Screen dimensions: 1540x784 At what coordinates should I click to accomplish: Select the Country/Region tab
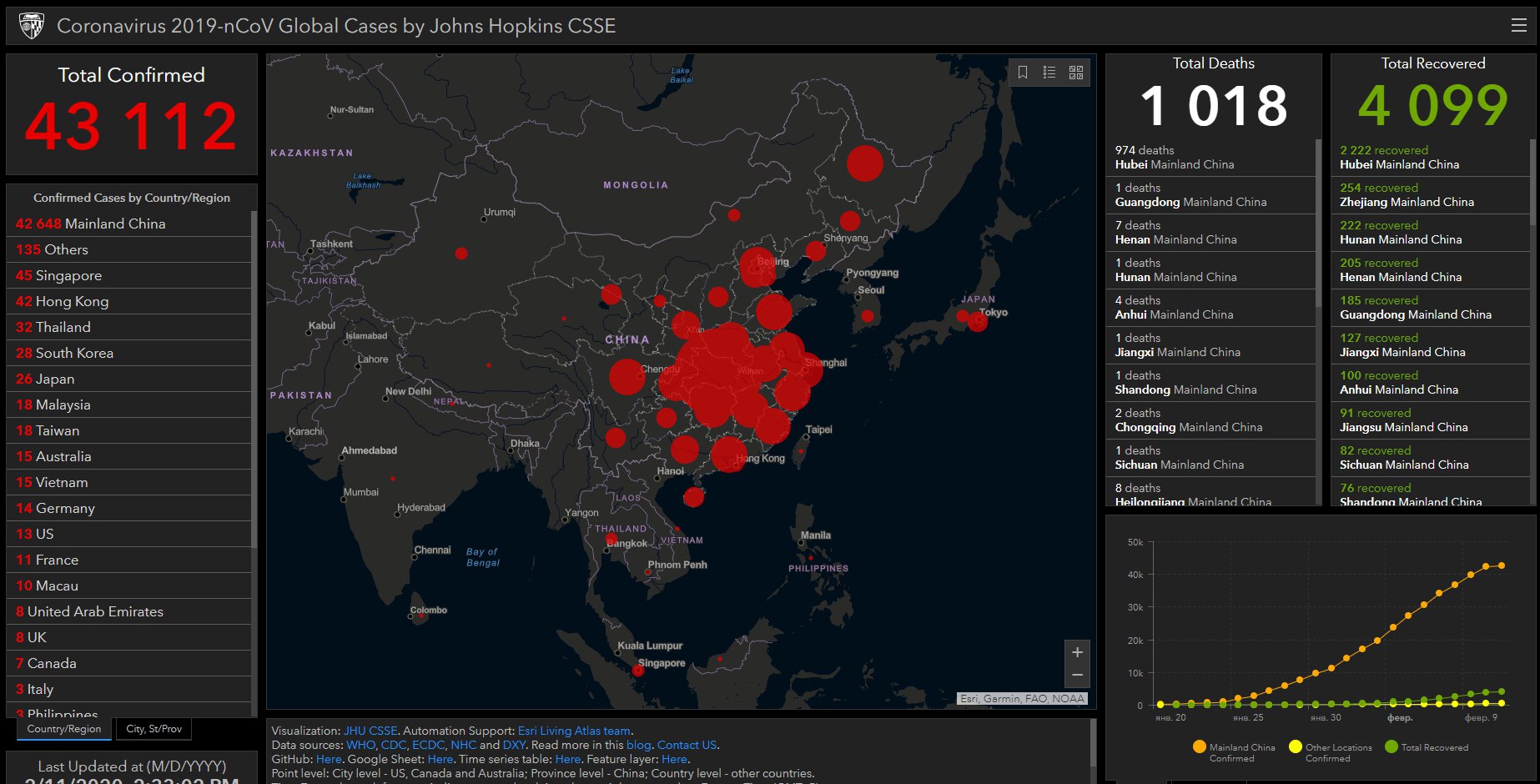click(64, 729)
